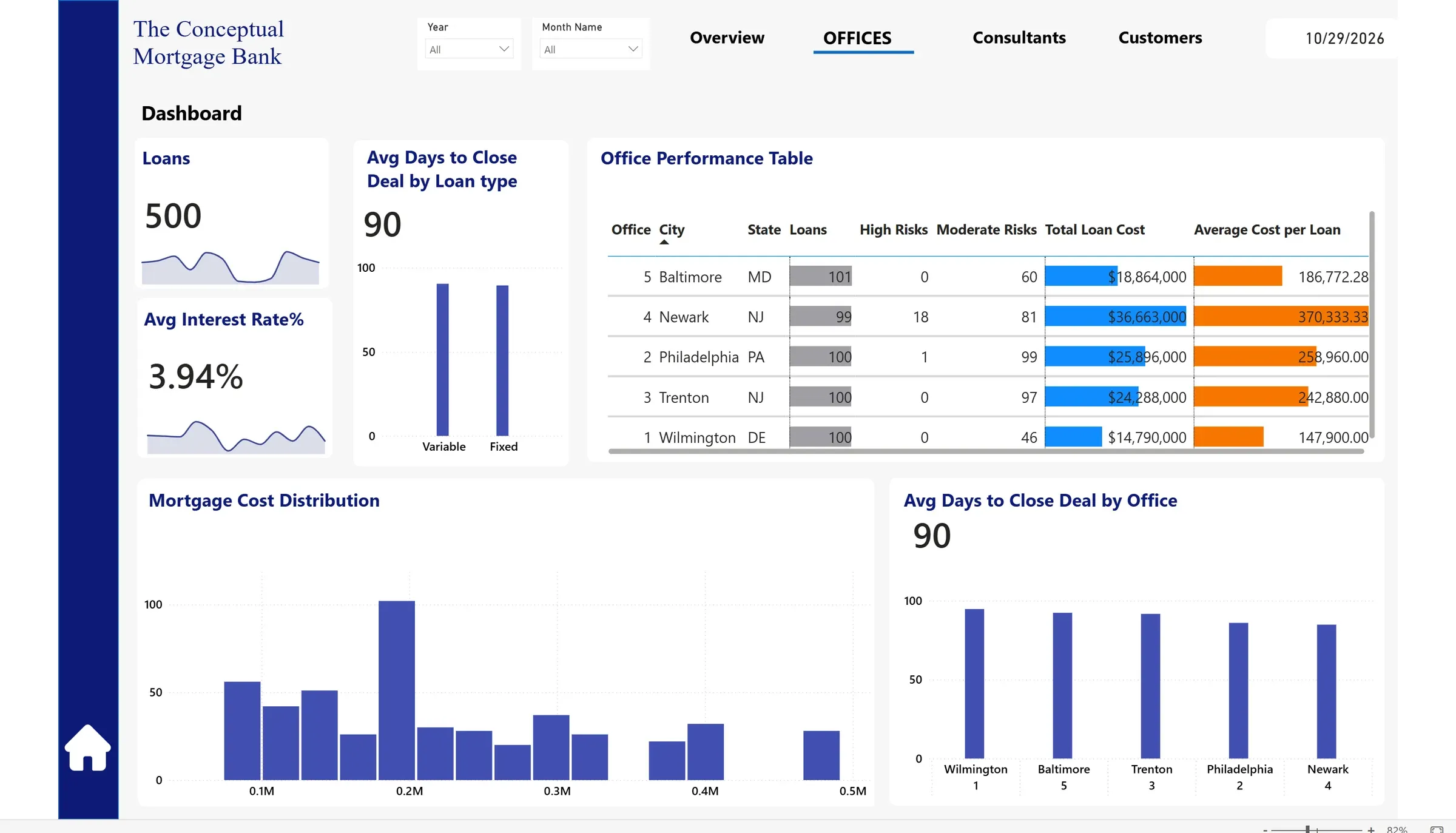Viewport: 1456px width, 833px height.
Task: Click the 82% zoom level text
Action: click(x=1397, y=829)
